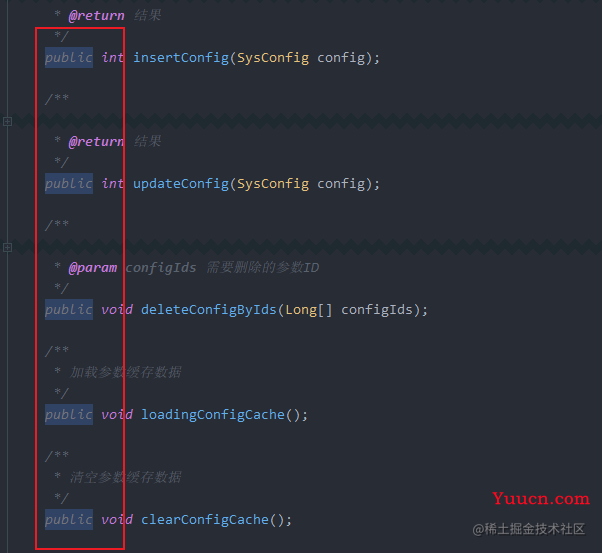This screenshot has height=553, width=602.
Task: Click the clearConfigCache method name
Action: tap(205, 520)
